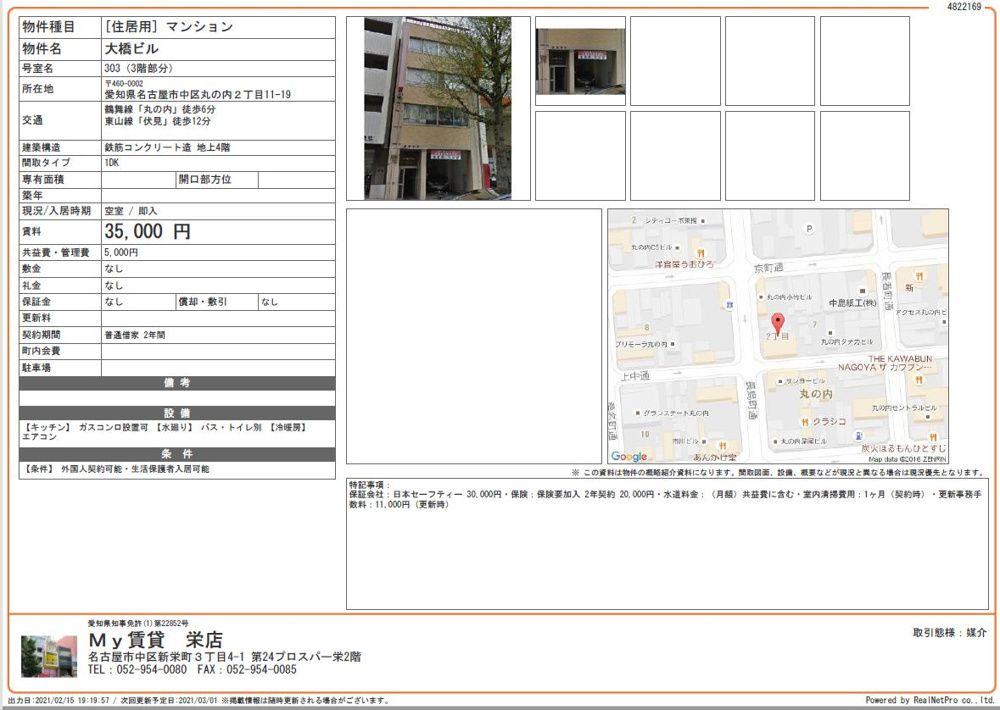
Task: Click the license number 愛知県知事免許
Action: tap(138, 624)
